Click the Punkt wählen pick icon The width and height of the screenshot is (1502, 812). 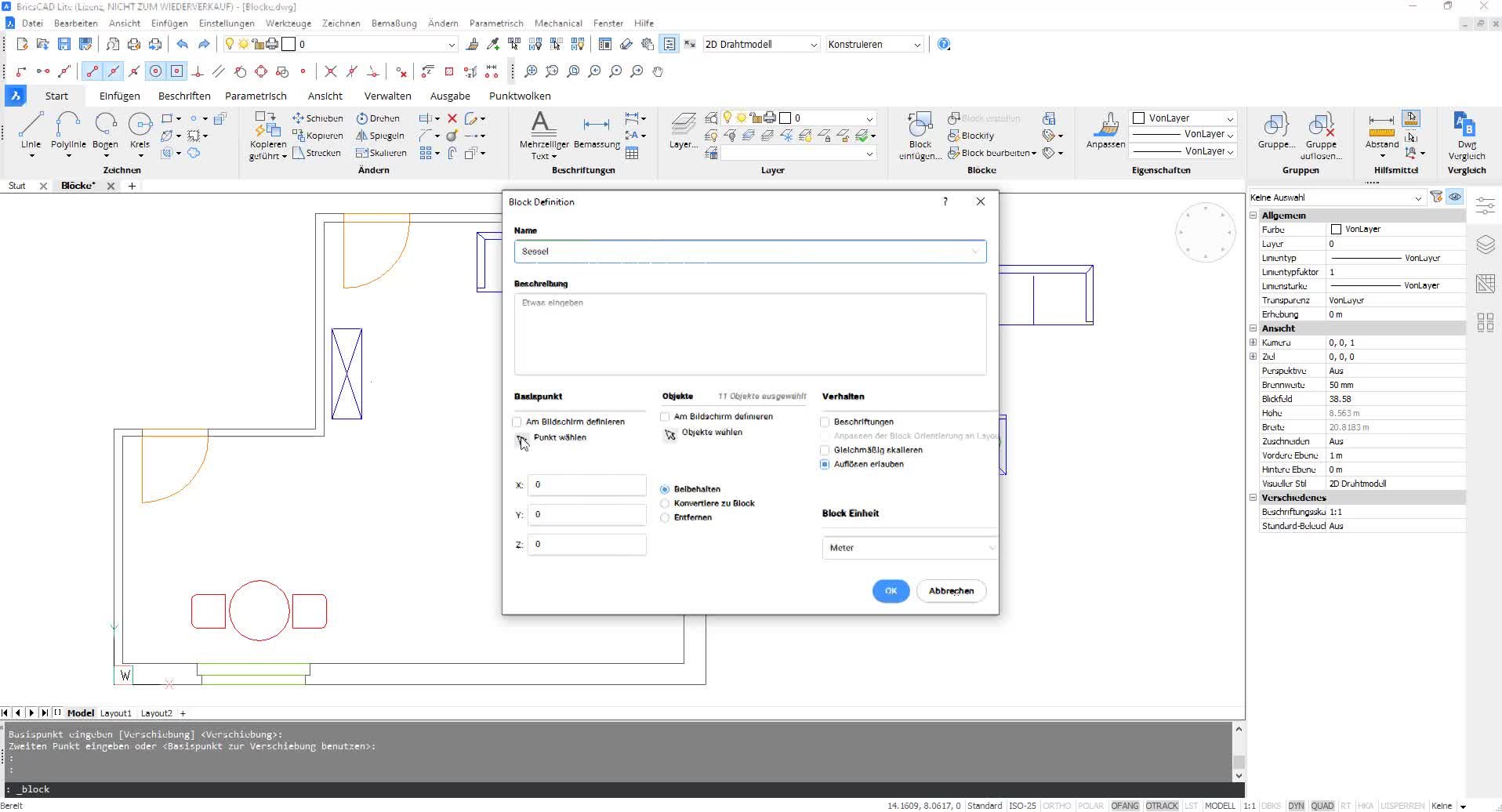point(522,440)
